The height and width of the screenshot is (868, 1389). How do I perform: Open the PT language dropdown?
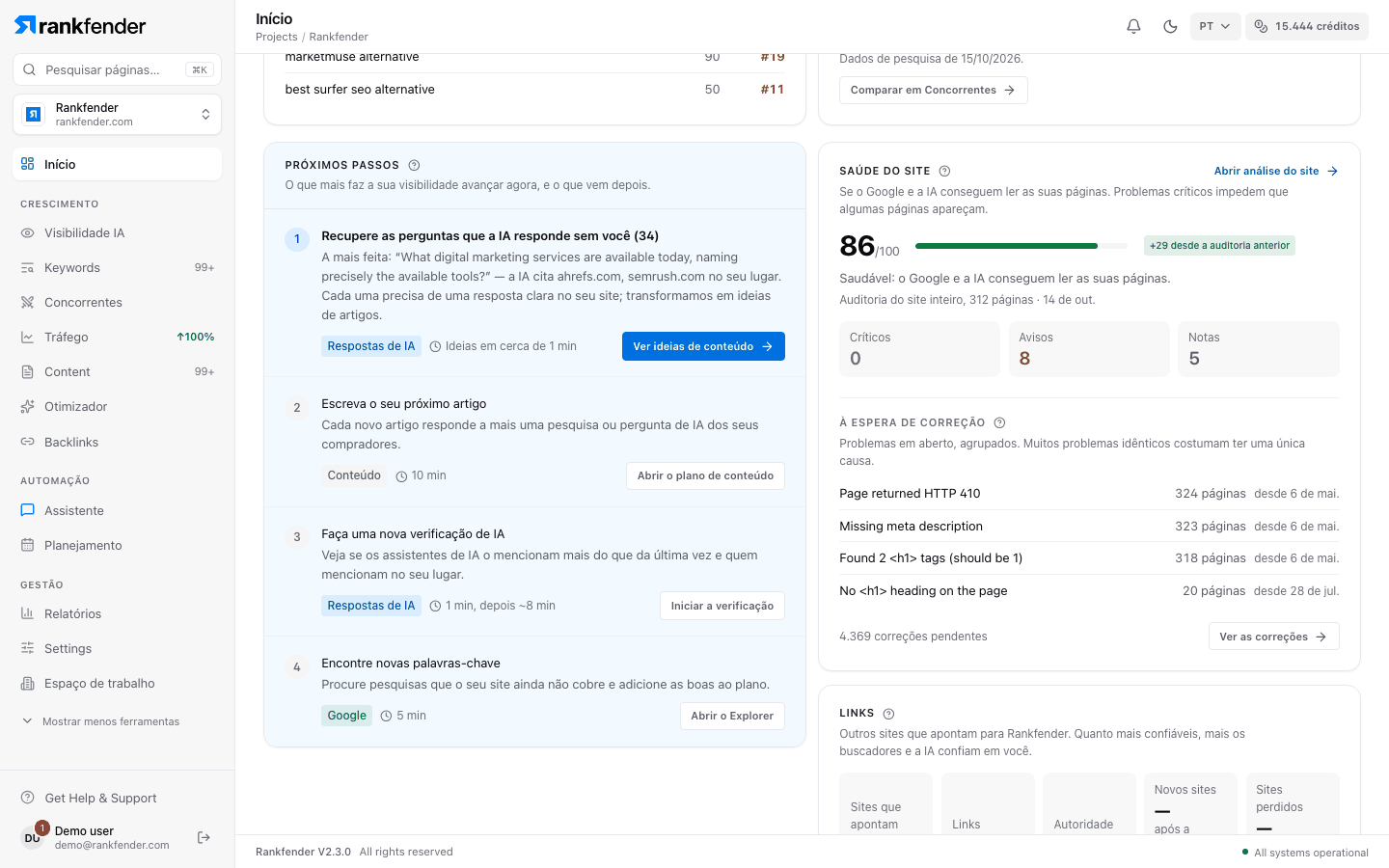(1214, 26)
